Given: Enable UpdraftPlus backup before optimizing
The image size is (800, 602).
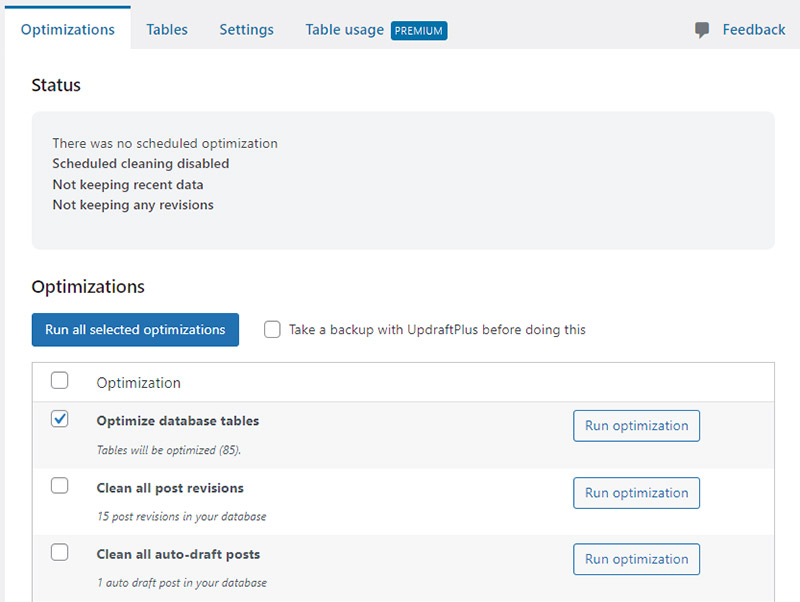Looking at the screenshot, I should pyautogui.click(x=272, y=329).
